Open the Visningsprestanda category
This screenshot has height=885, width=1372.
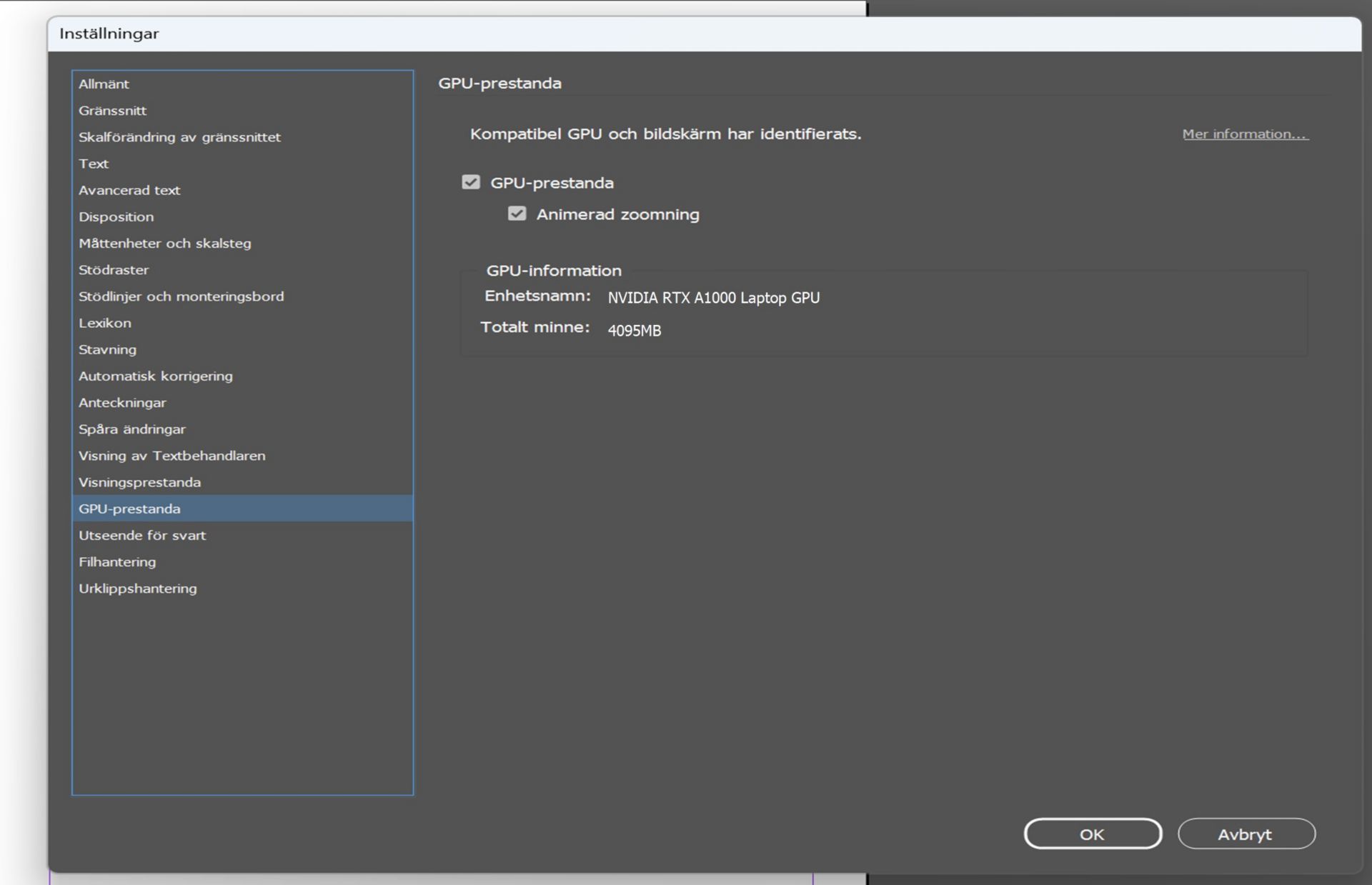coord(139,482)
